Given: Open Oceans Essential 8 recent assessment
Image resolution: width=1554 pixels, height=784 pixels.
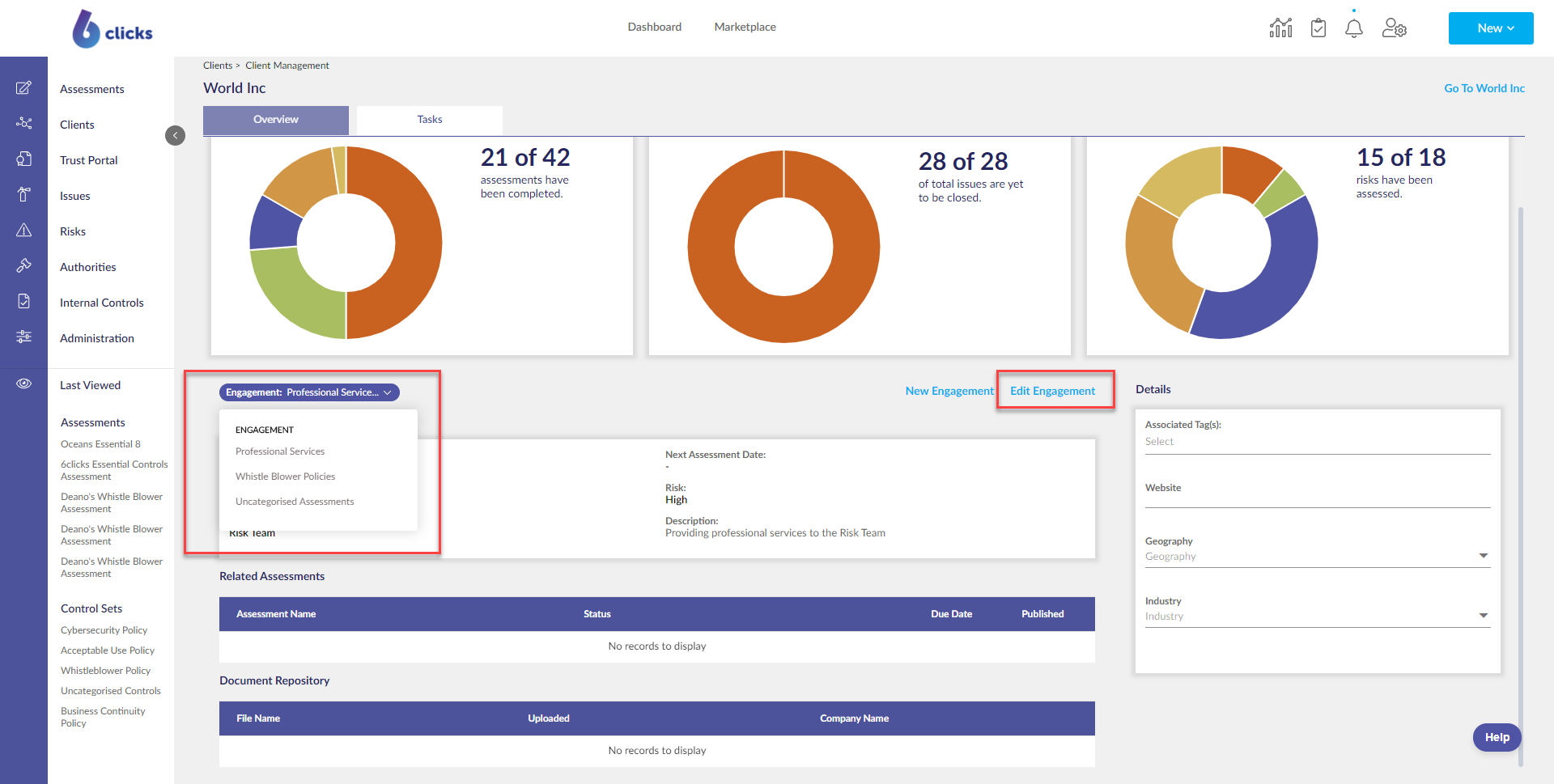Looking at the screenshot, I should tap(100, 444).
